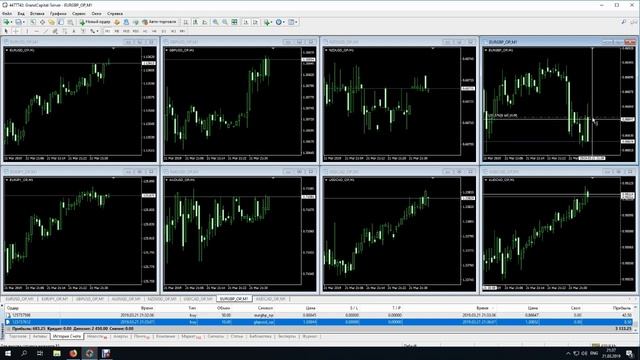Open the Templates icon

point(291,22)
